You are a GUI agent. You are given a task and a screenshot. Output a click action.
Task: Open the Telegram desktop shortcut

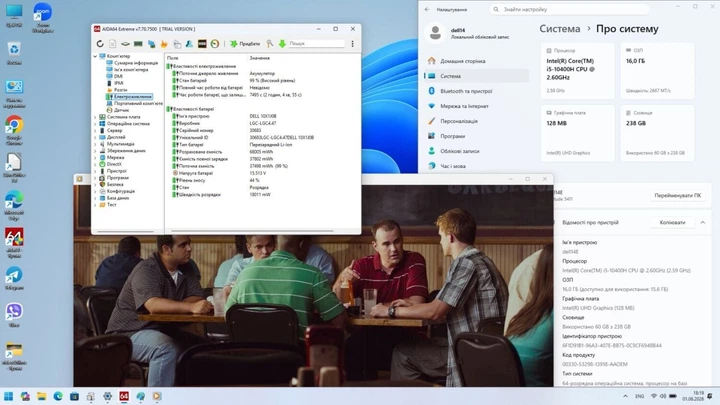[14, 278]
